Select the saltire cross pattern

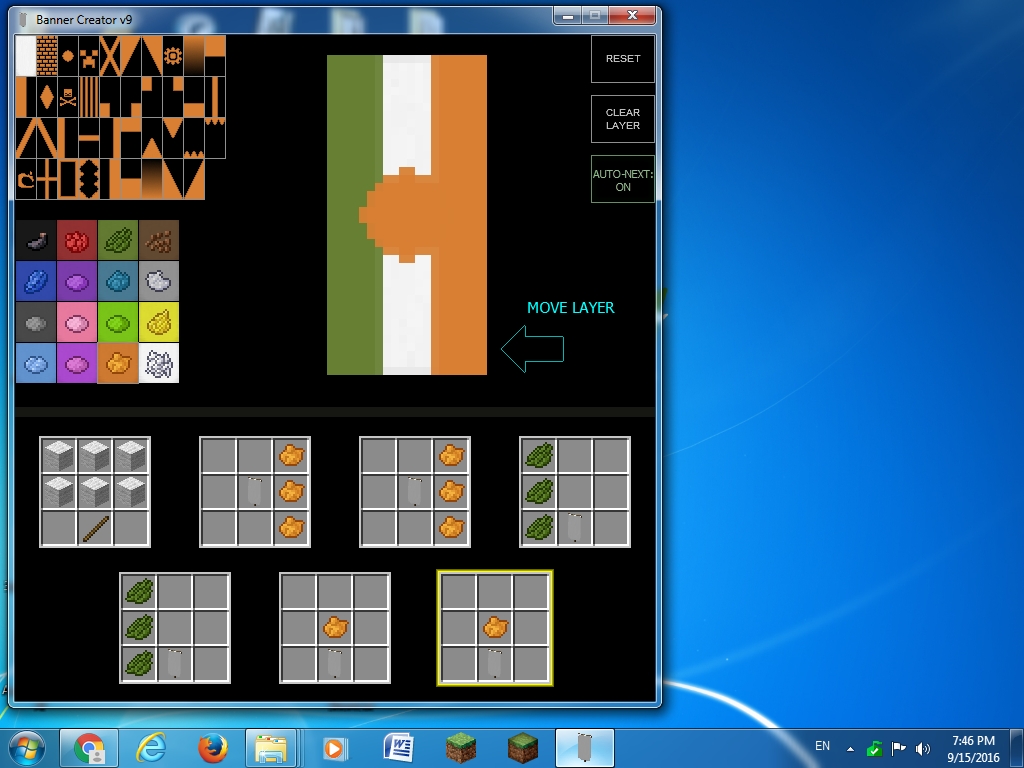point(110,54)
